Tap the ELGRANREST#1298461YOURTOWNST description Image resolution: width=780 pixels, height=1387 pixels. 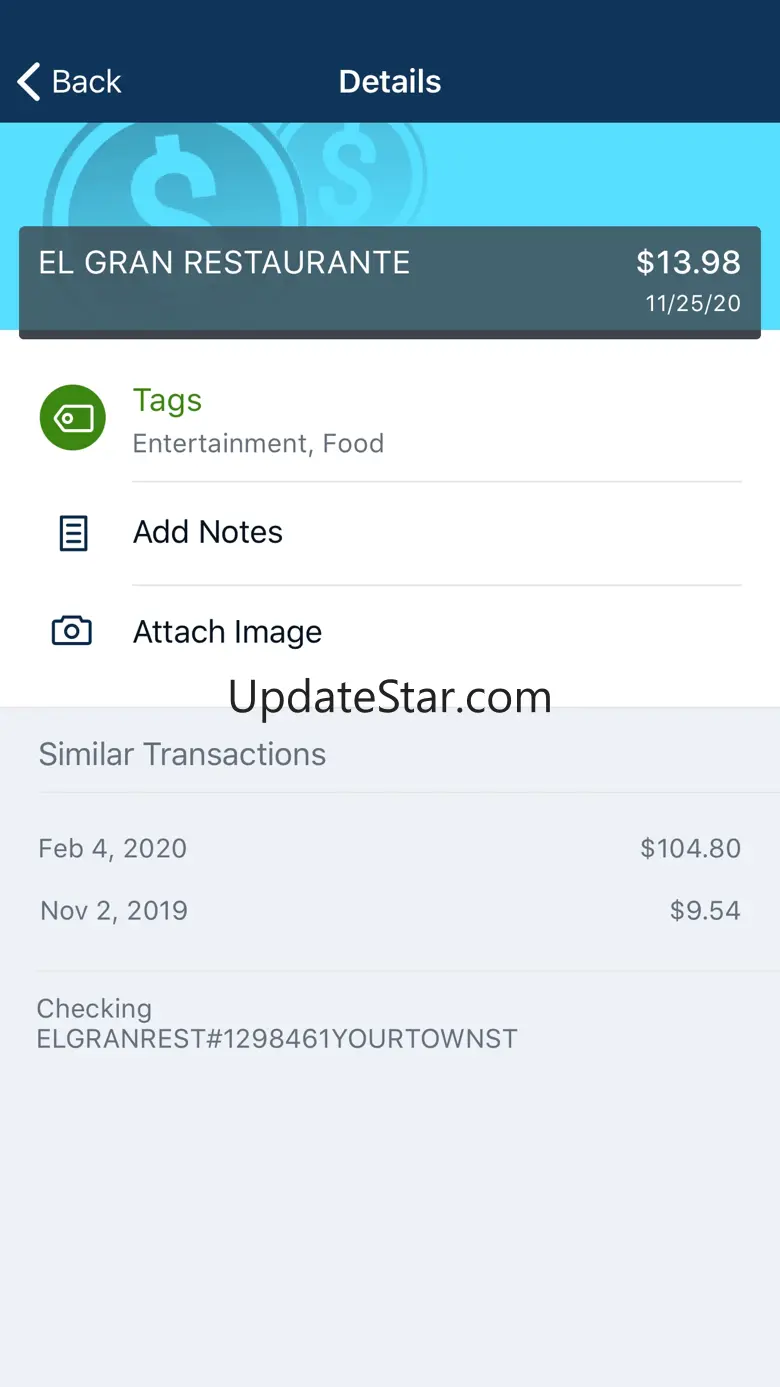tap(277, 1039)
